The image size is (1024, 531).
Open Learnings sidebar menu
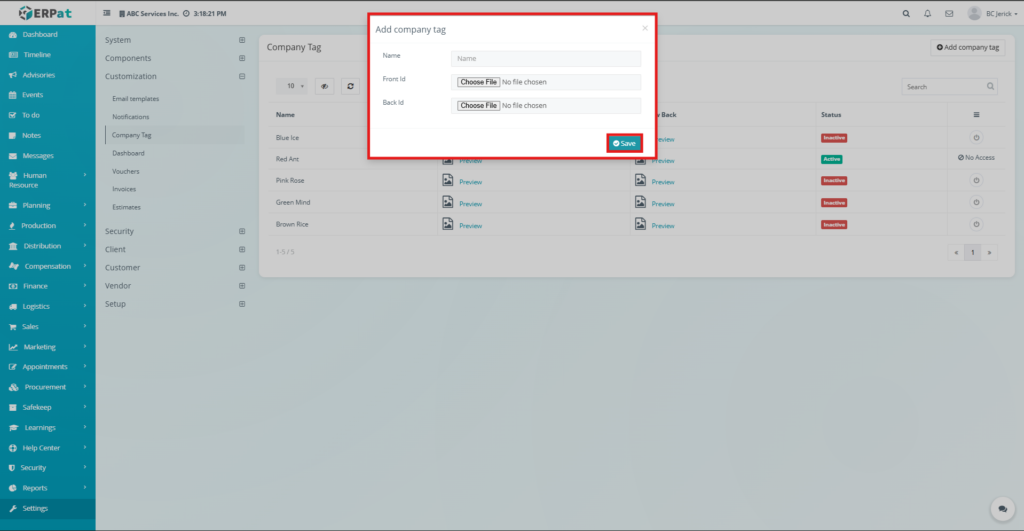(x=48, y=427)
